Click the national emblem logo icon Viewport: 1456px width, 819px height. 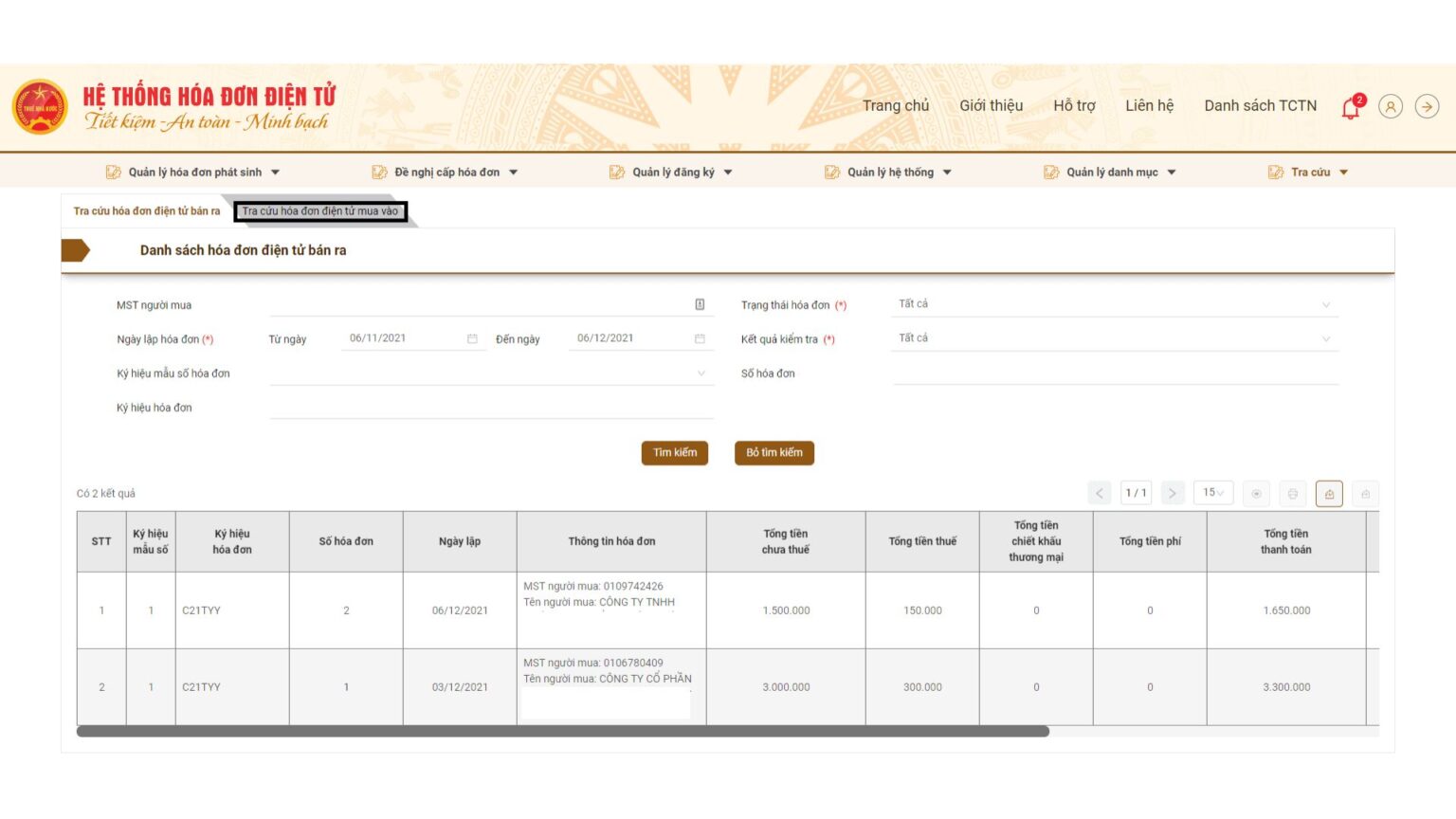pyautogui.click(x=39, y=105)
